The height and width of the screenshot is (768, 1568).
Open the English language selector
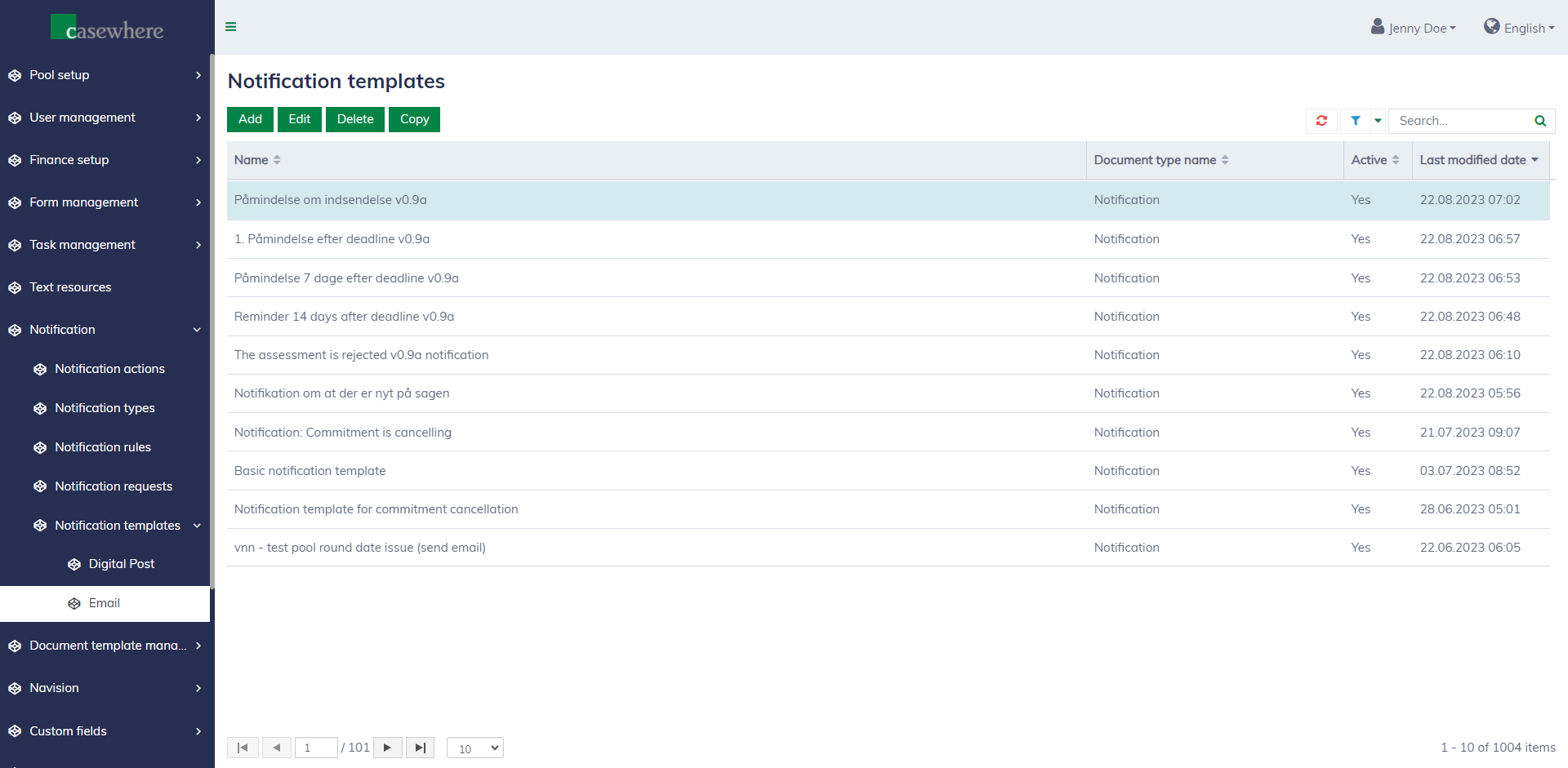click(1519, 28)
